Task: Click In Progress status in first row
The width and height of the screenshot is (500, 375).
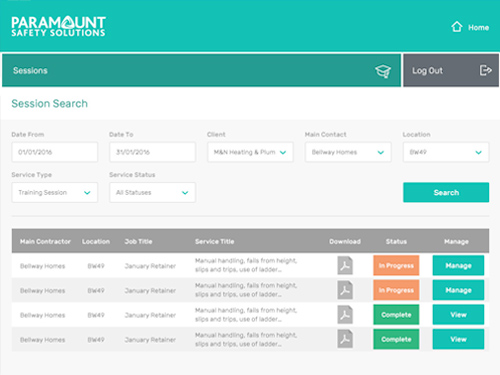Action: point(396,265)
